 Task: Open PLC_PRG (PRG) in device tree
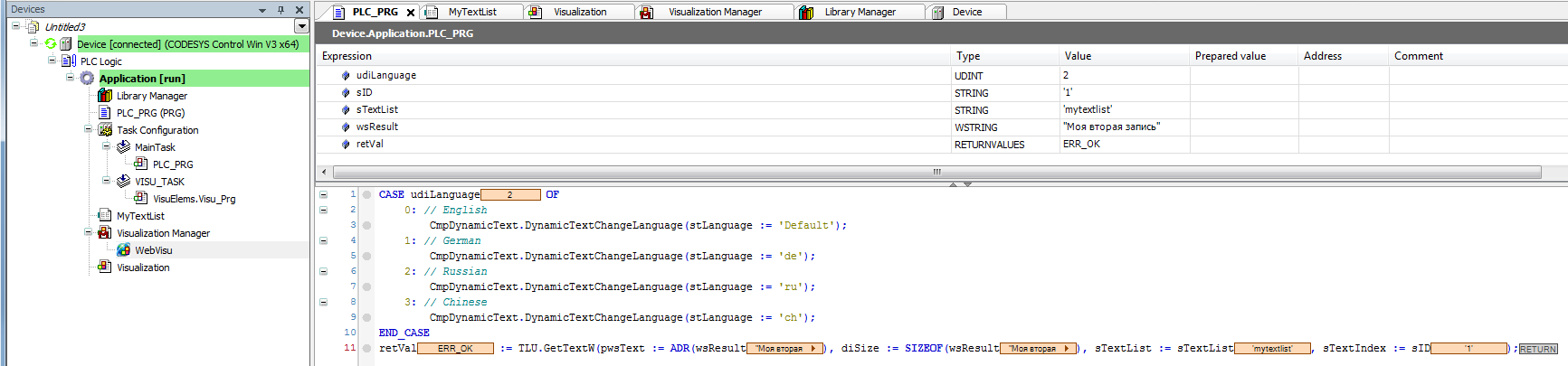click(x=150, y=113)
